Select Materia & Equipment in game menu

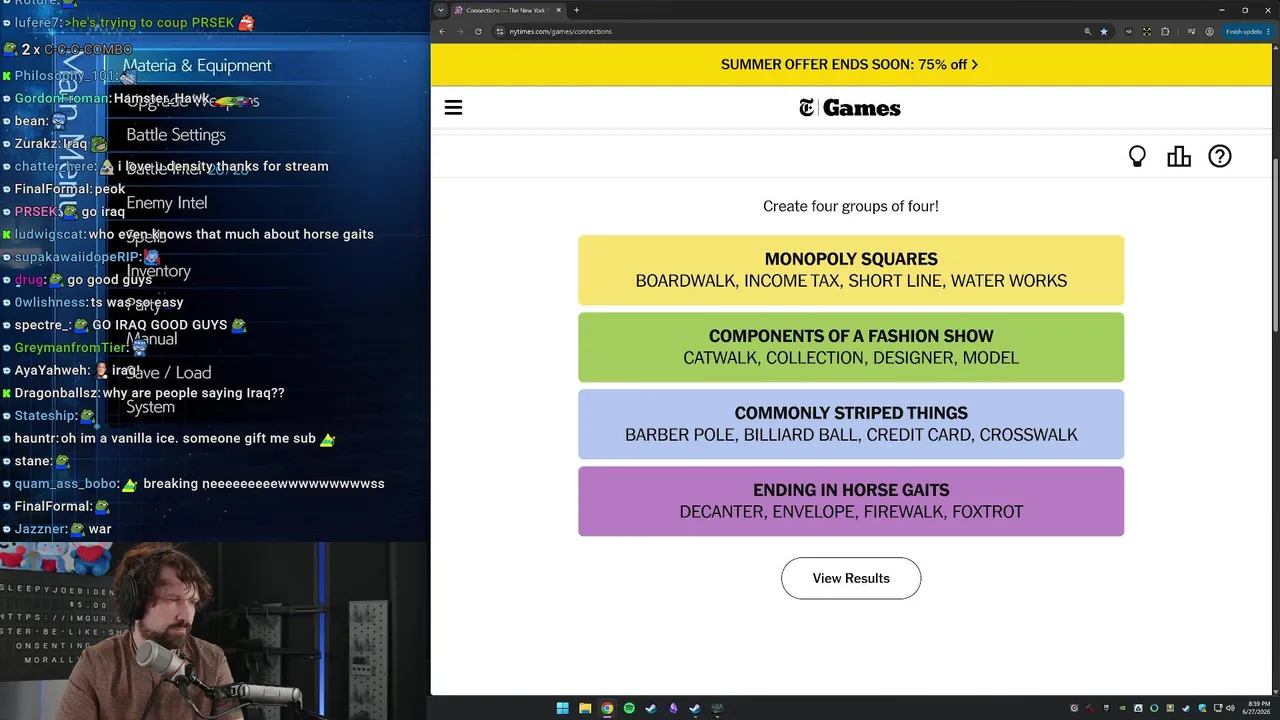(x=197, y=66)
